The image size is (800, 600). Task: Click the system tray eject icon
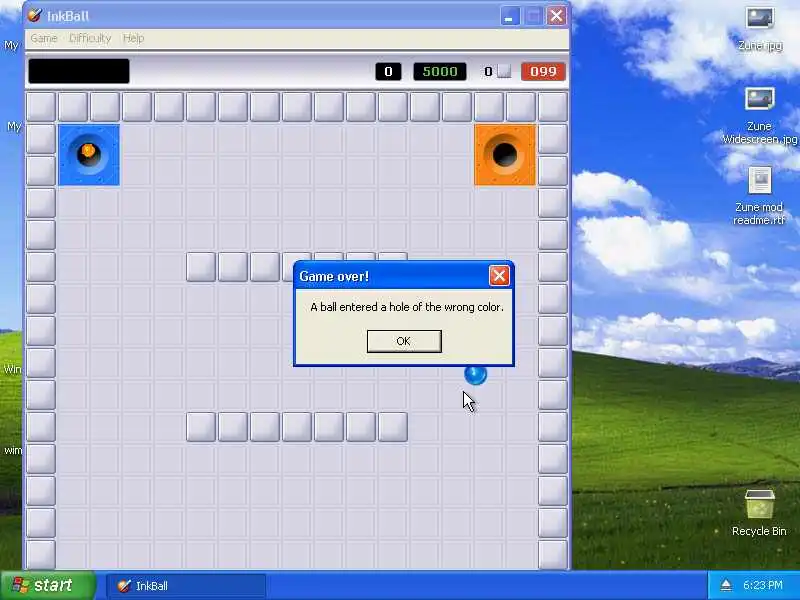[x=726, y=585]
